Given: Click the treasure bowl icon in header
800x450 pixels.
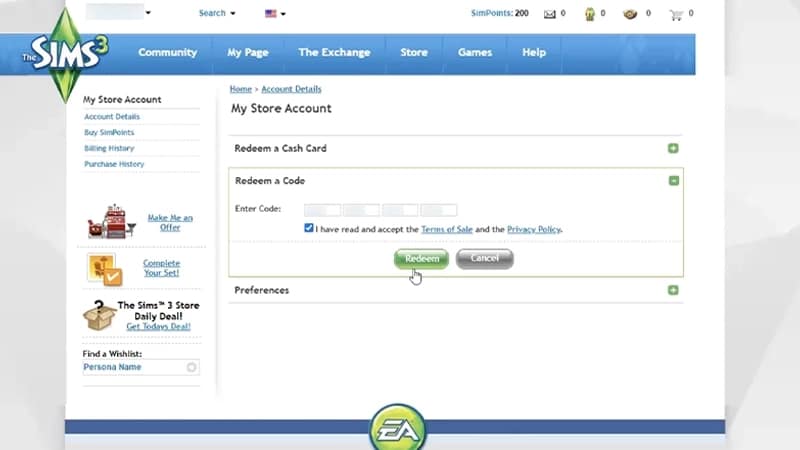Looking at the screenshot, I should [x=630, y=14].
